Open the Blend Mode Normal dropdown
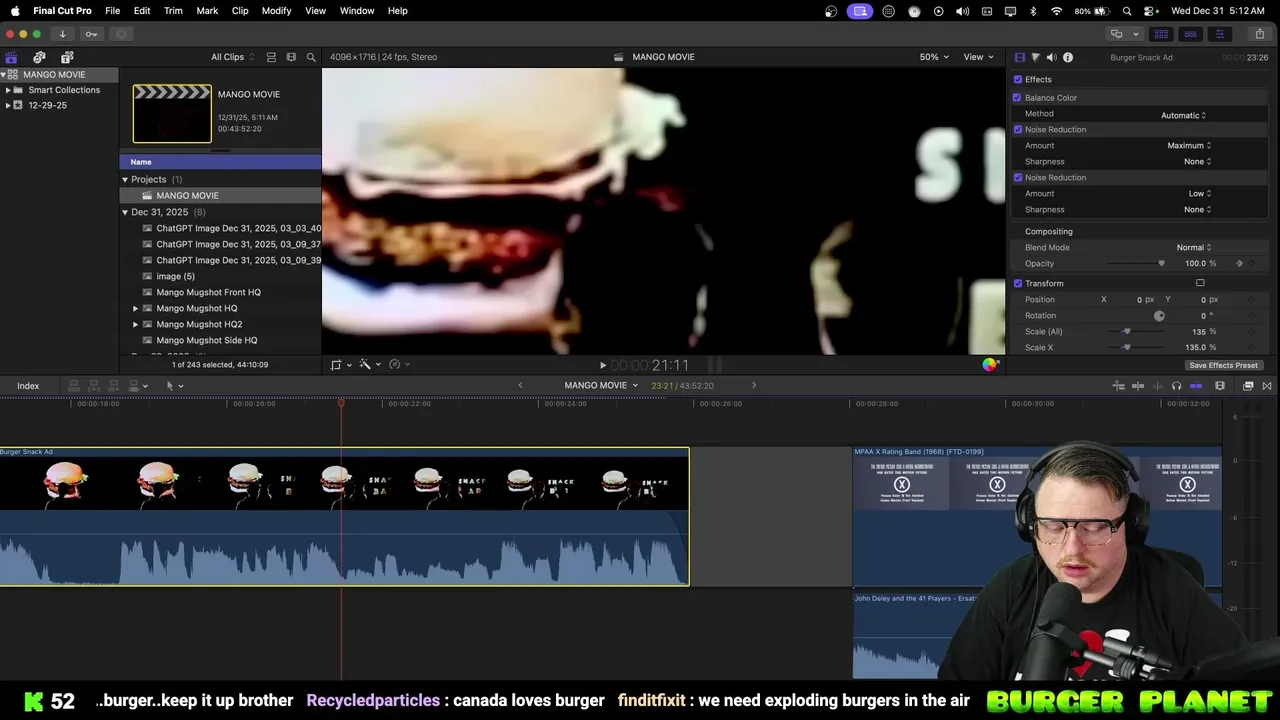The height and width of the screenshot is (720, 1280). [1194, 248]
